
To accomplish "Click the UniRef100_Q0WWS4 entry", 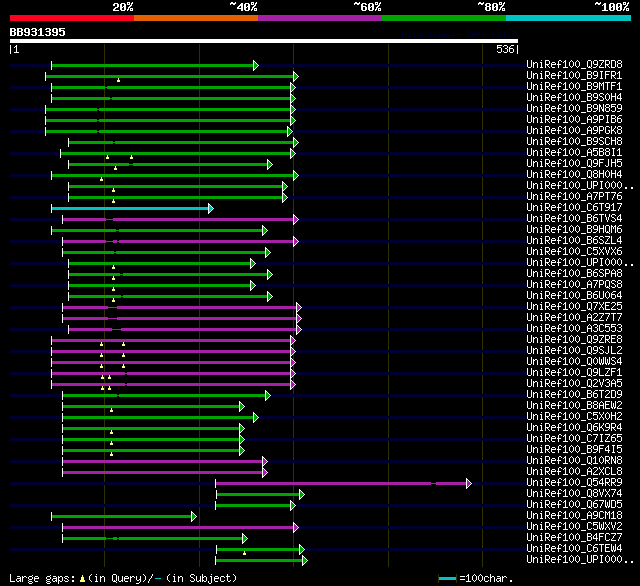I will click(x=574, y=362).
